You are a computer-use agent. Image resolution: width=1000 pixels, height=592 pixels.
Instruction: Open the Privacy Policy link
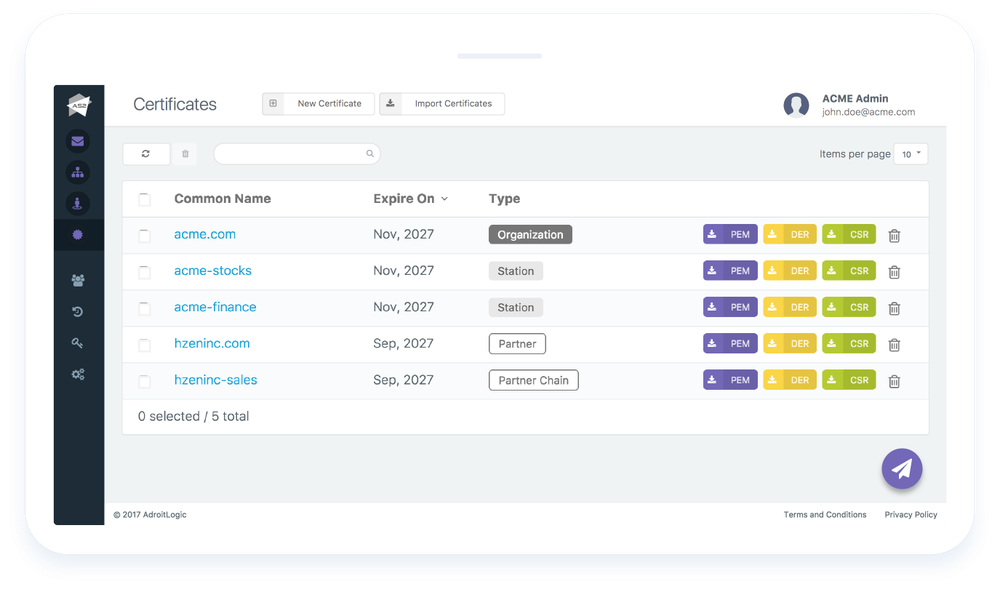(x=911, y=515)
